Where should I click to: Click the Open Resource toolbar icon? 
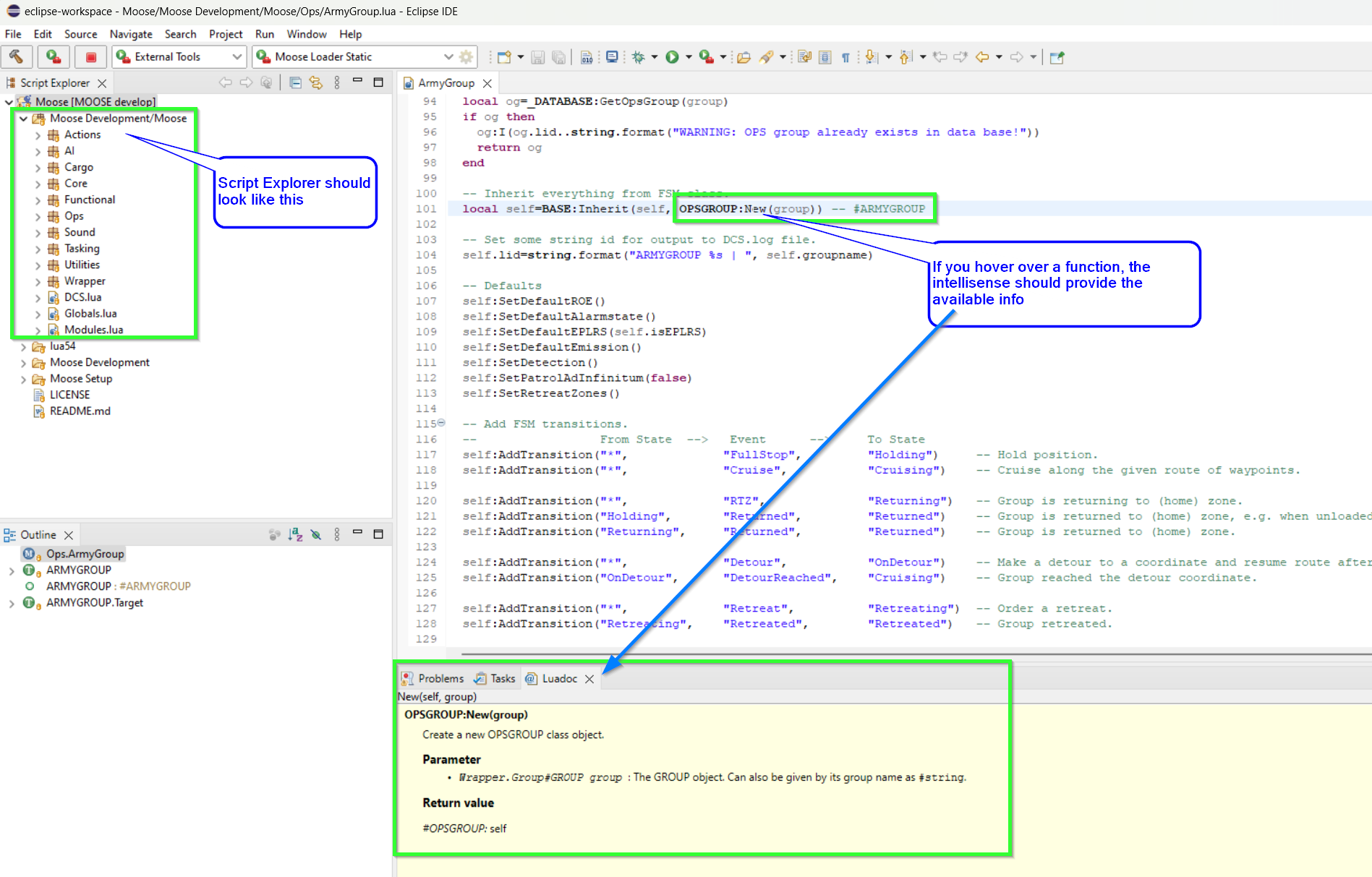[x=743, y=56]
